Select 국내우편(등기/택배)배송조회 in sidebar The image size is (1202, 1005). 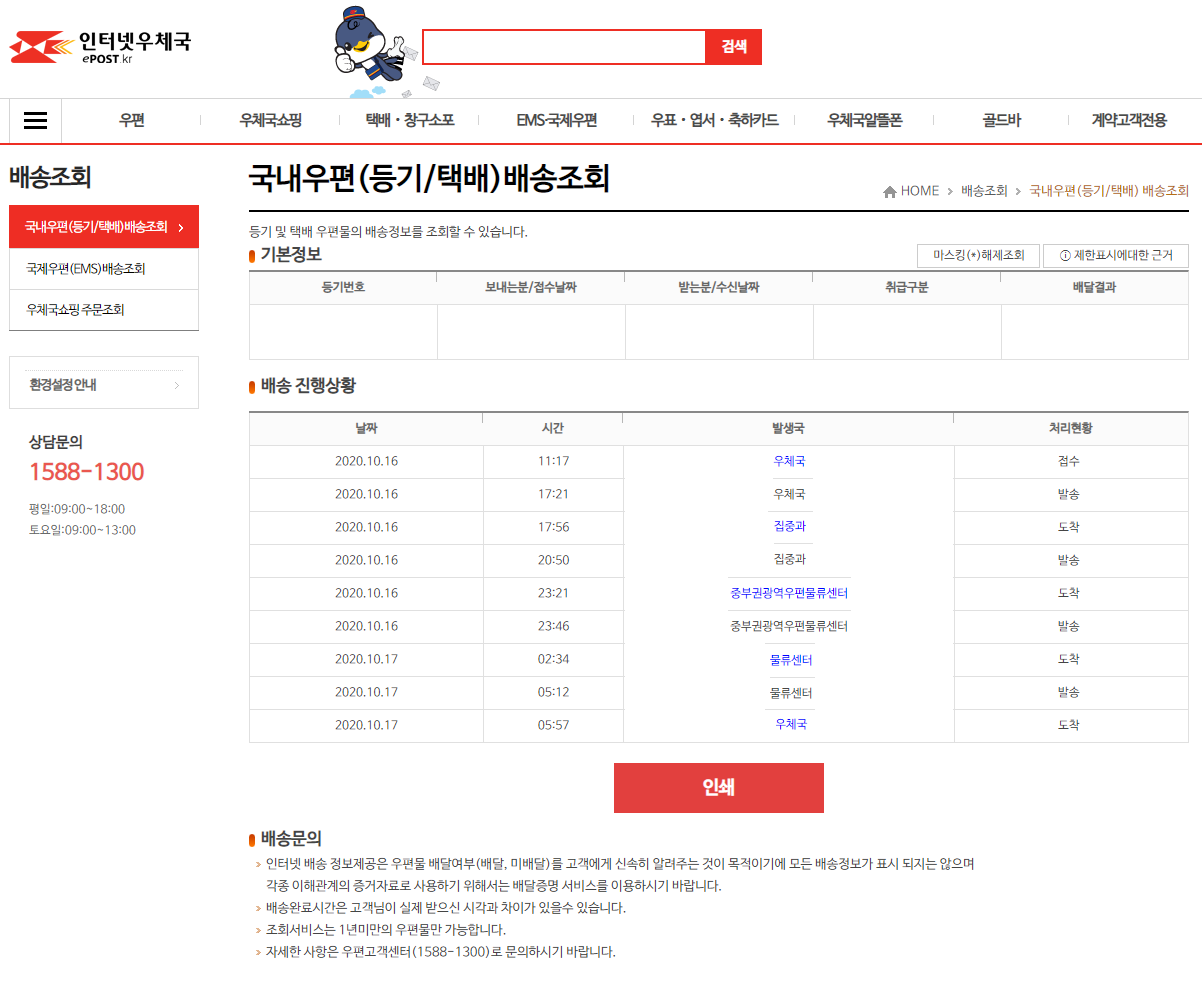104,227
